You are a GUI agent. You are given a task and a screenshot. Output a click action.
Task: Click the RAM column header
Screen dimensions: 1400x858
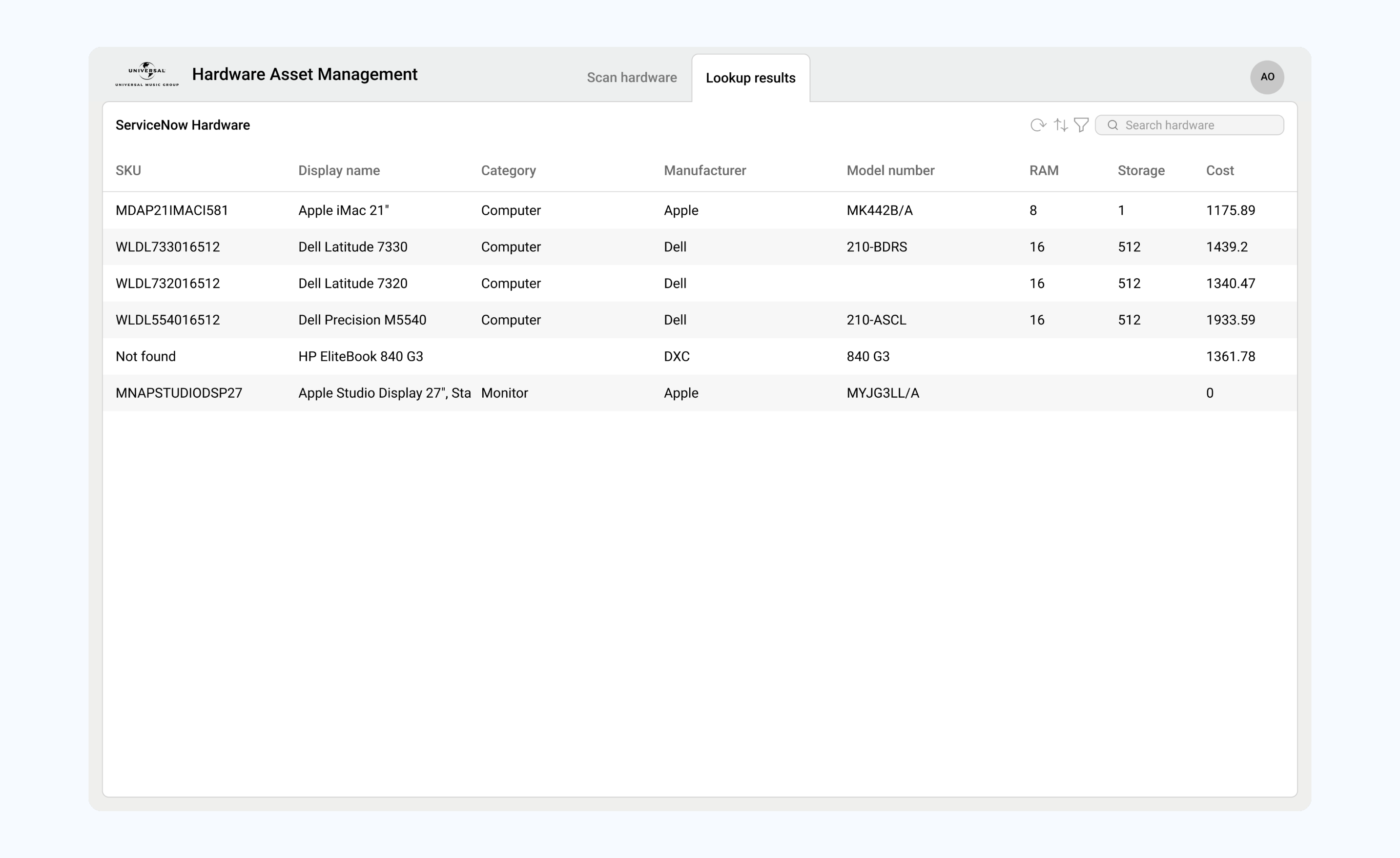pyautogui.click(x=1044, y=170)
